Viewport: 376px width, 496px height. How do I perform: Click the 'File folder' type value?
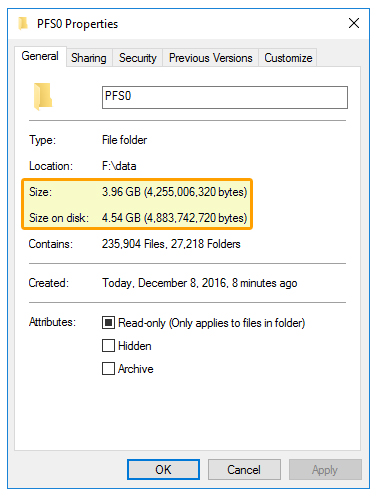coord(124,140)
